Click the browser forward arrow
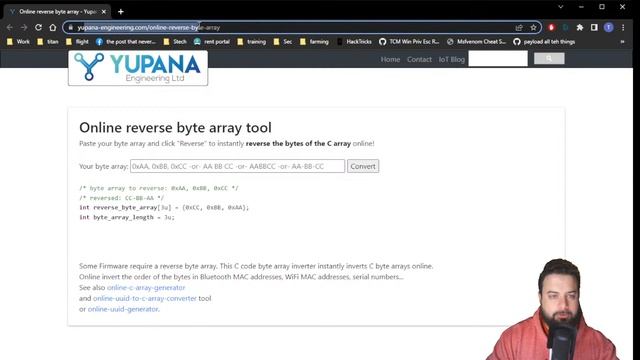The width and height of the screenshot is (640, 360). click(24, 27)
